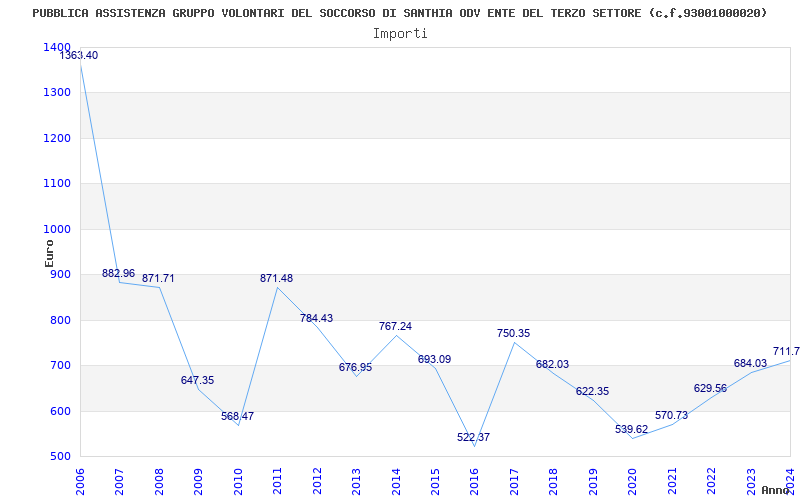
Task: Click the partially cut 711.7 data label
Action: tap(786, 351)
